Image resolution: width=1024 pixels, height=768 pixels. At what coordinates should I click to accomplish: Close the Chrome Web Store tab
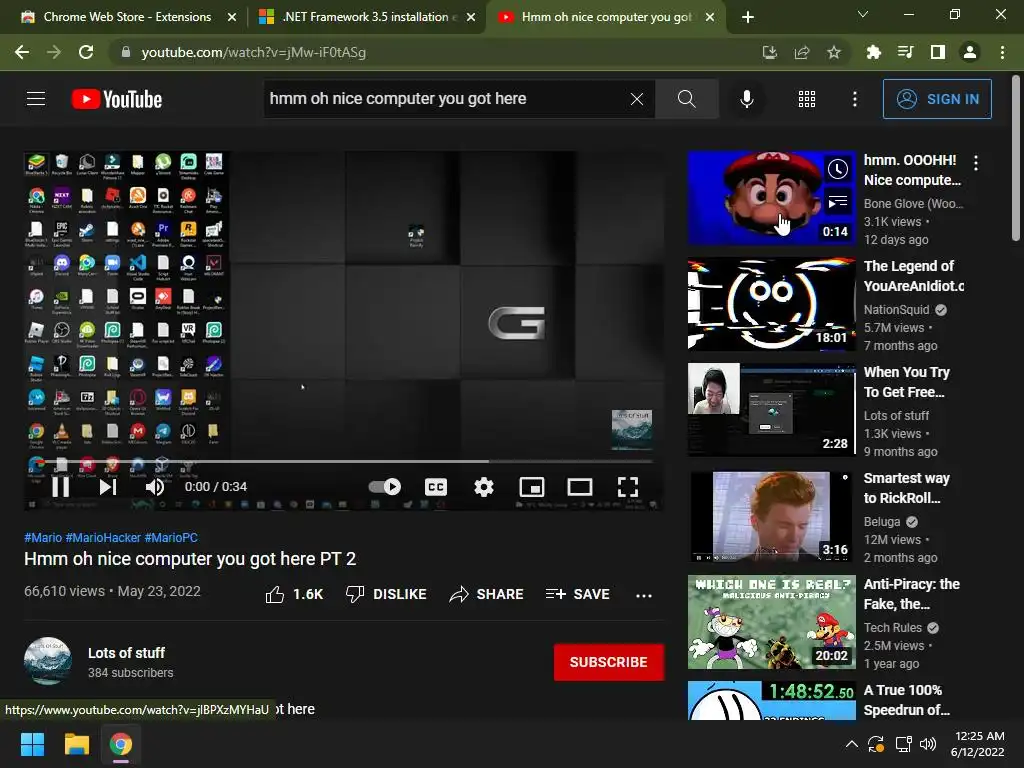[232, 17]
